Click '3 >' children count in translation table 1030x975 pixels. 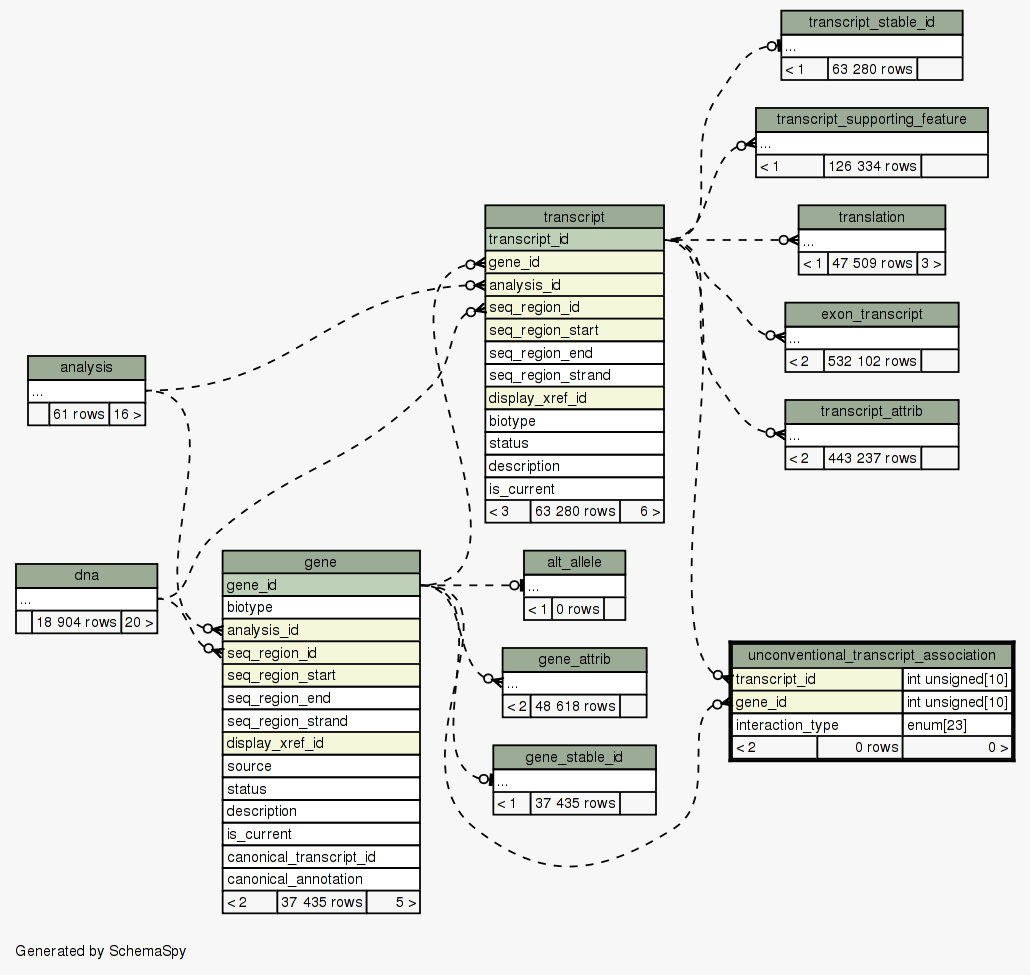[931, 263]
